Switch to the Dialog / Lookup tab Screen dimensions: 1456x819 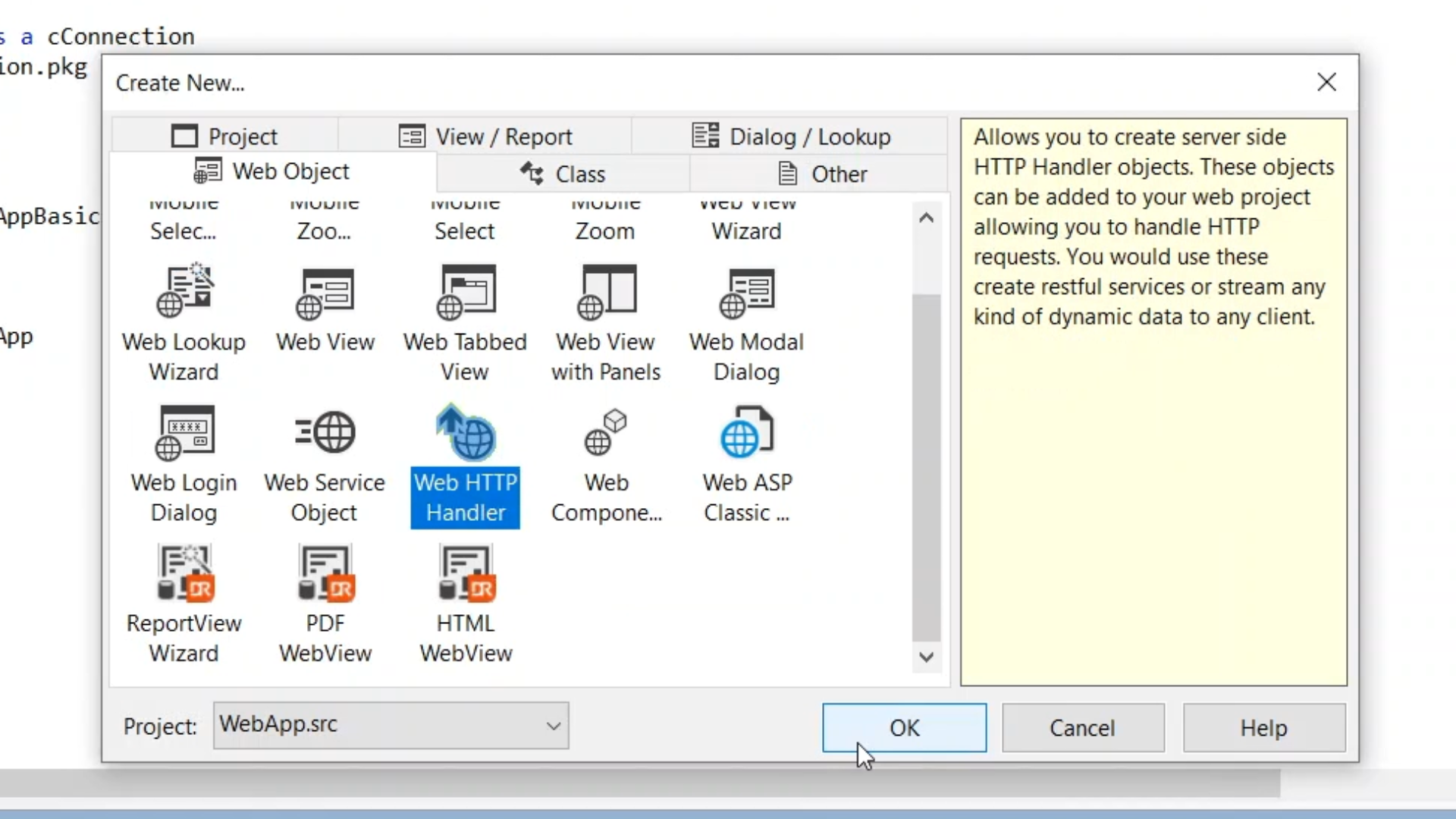790,136
